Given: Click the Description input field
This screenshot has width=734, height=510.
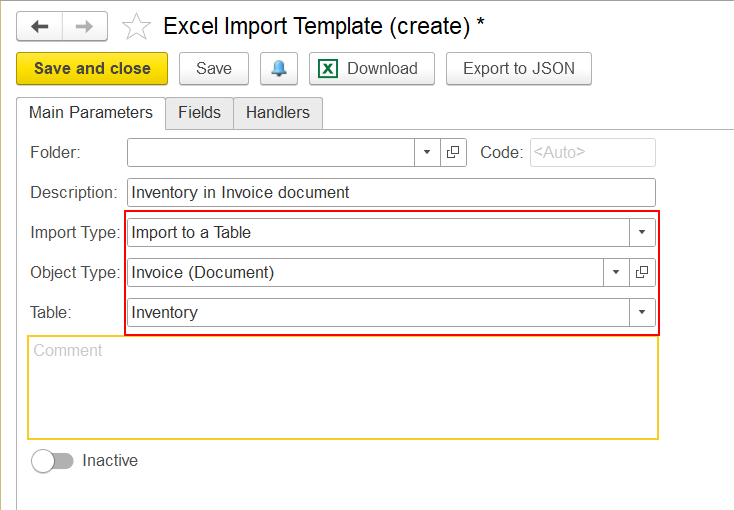Looking at the screenshot, I should click(391, 192).
